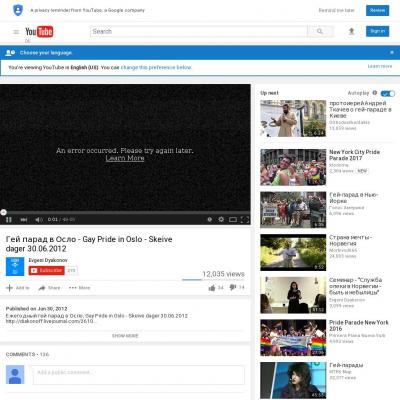Click the Subscribe button

(x=46, y=270)
